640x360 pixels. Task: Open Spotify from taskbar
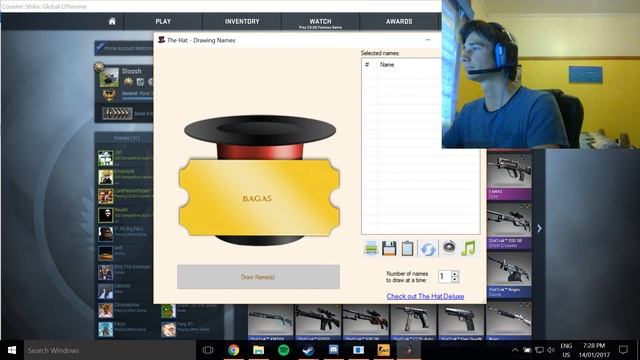[x=283, y=350]
